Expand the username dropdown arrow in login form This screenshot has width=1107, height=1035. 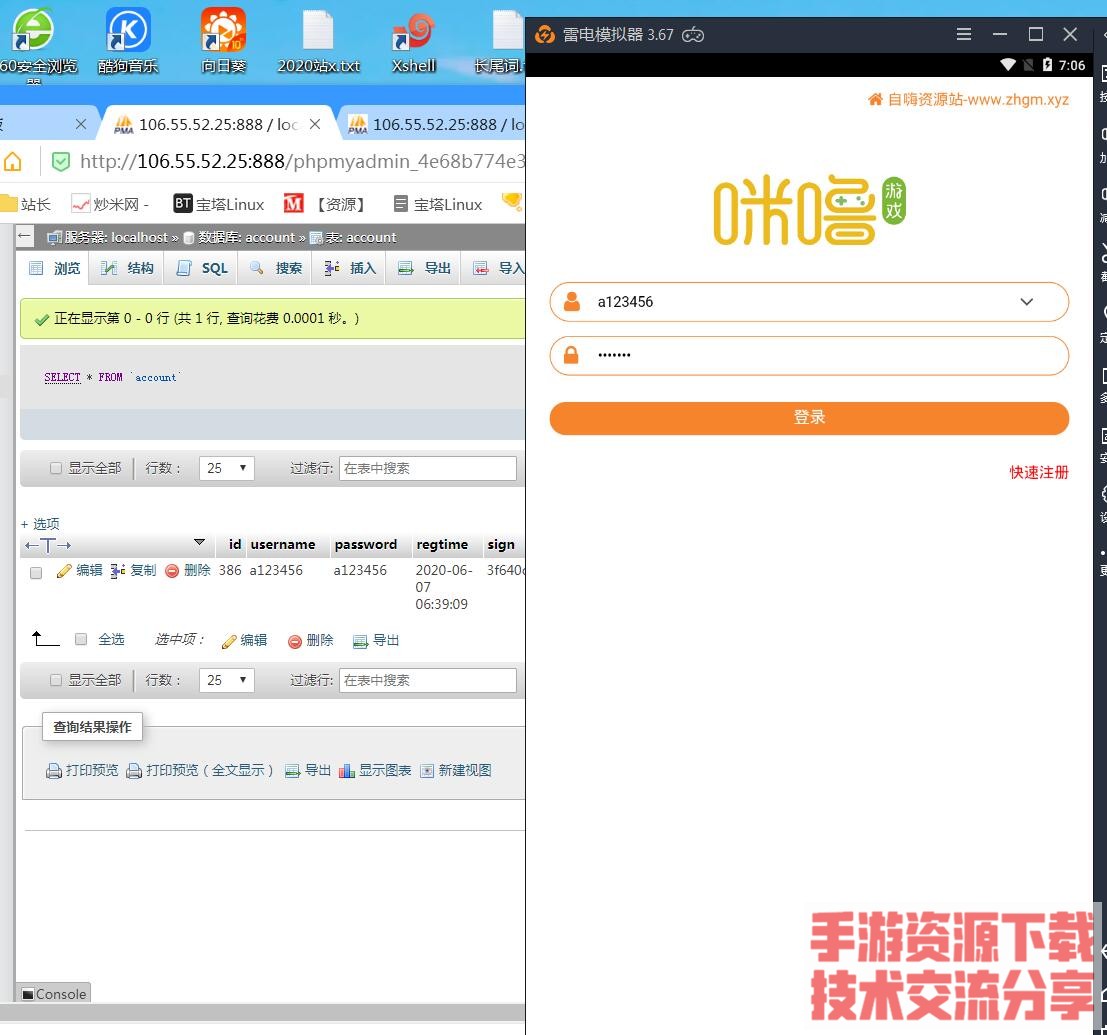[x=1026, y=302]
